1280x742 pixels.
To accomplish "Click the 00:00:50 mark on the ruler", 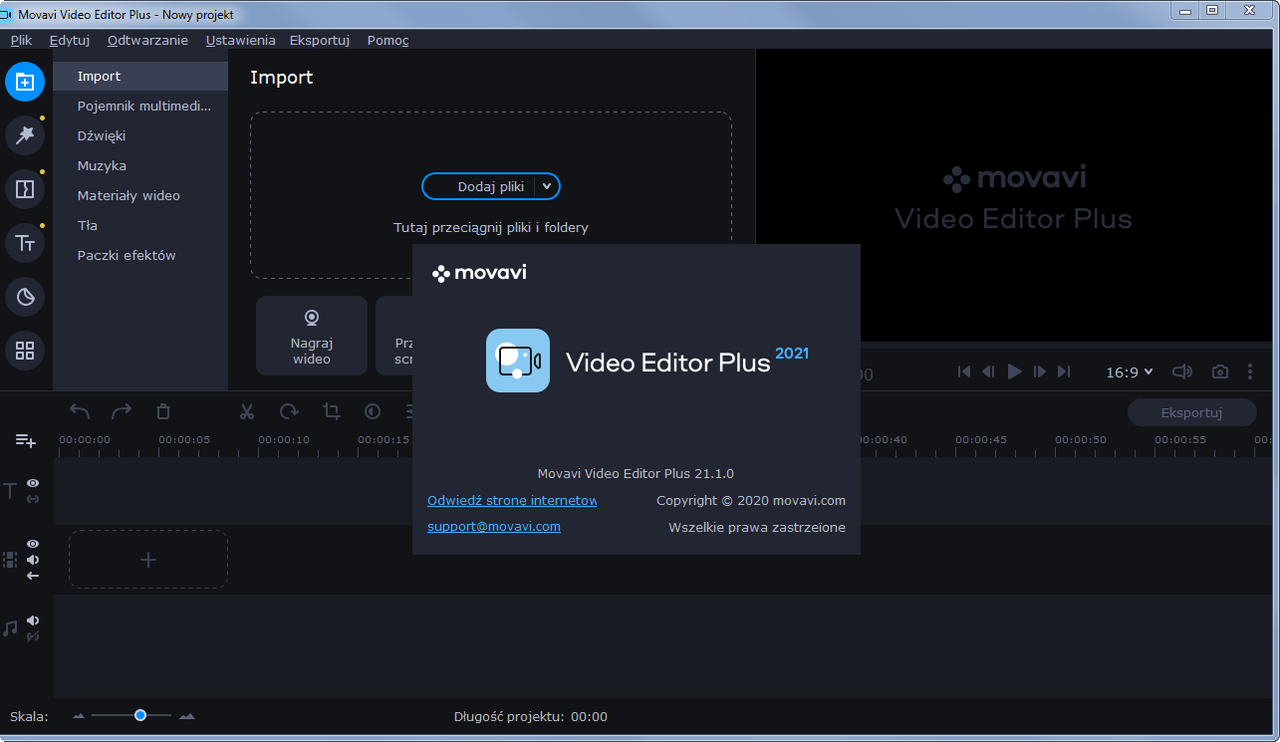I will pyautogui.click(x=1080, y=440).
